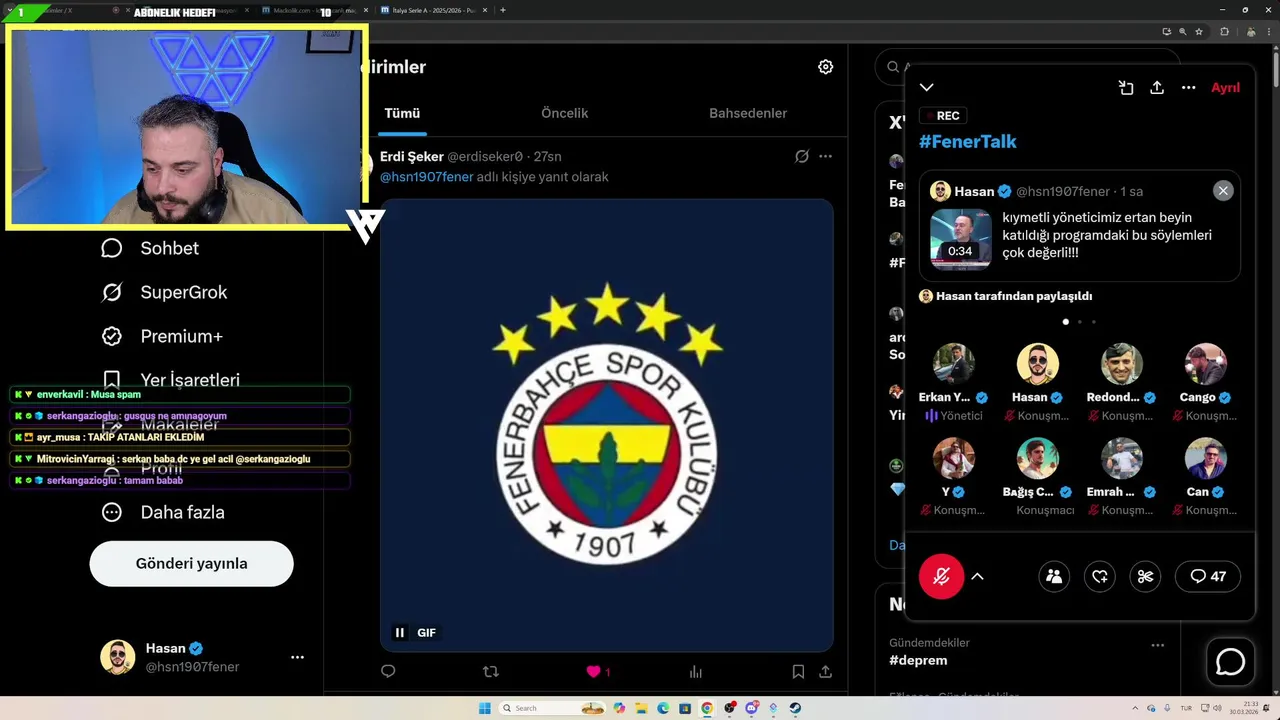
Task: Open Y speaker avatar in the Space
Action: click(953, 459)
